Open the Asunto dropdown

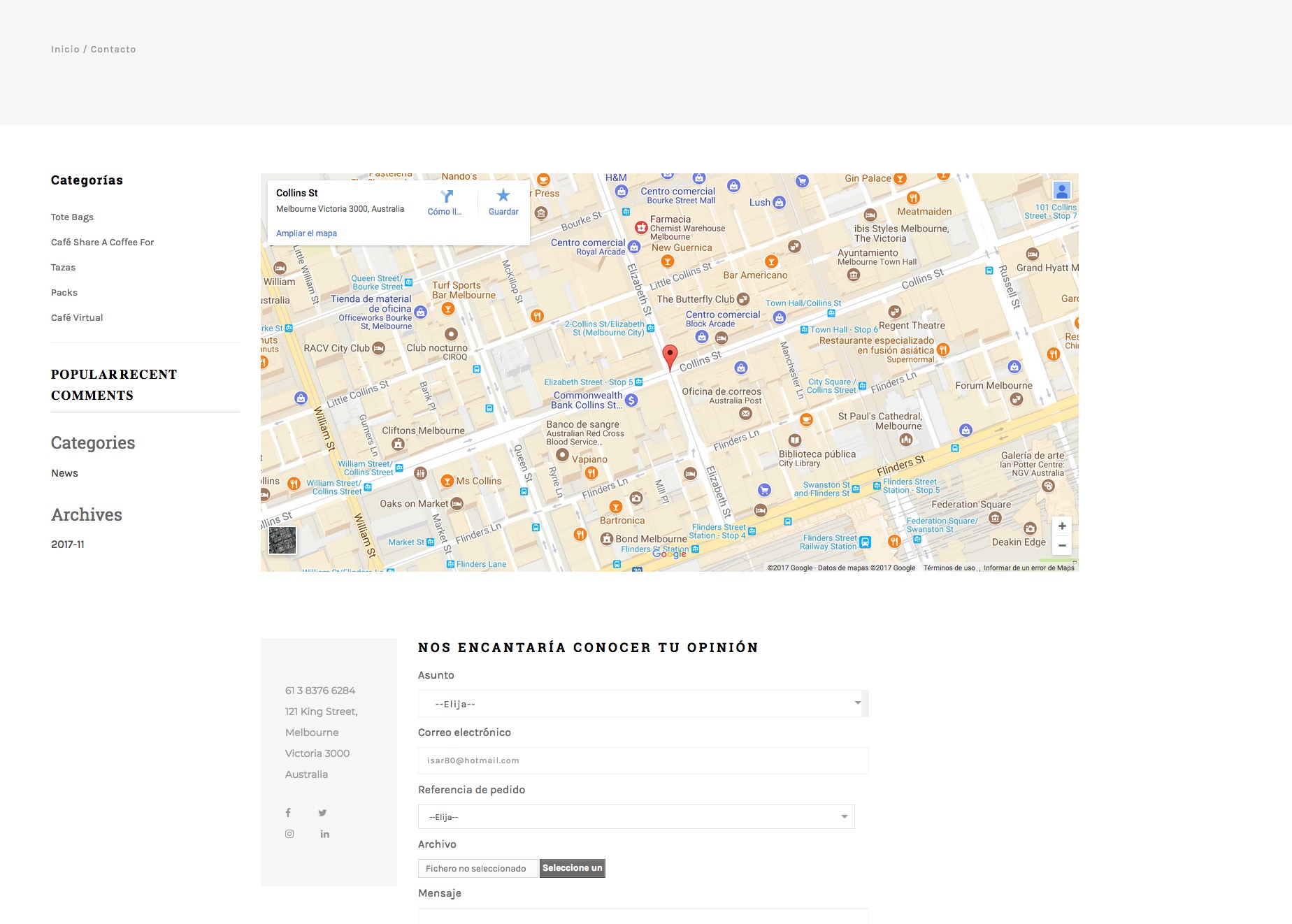click(643, 704)
